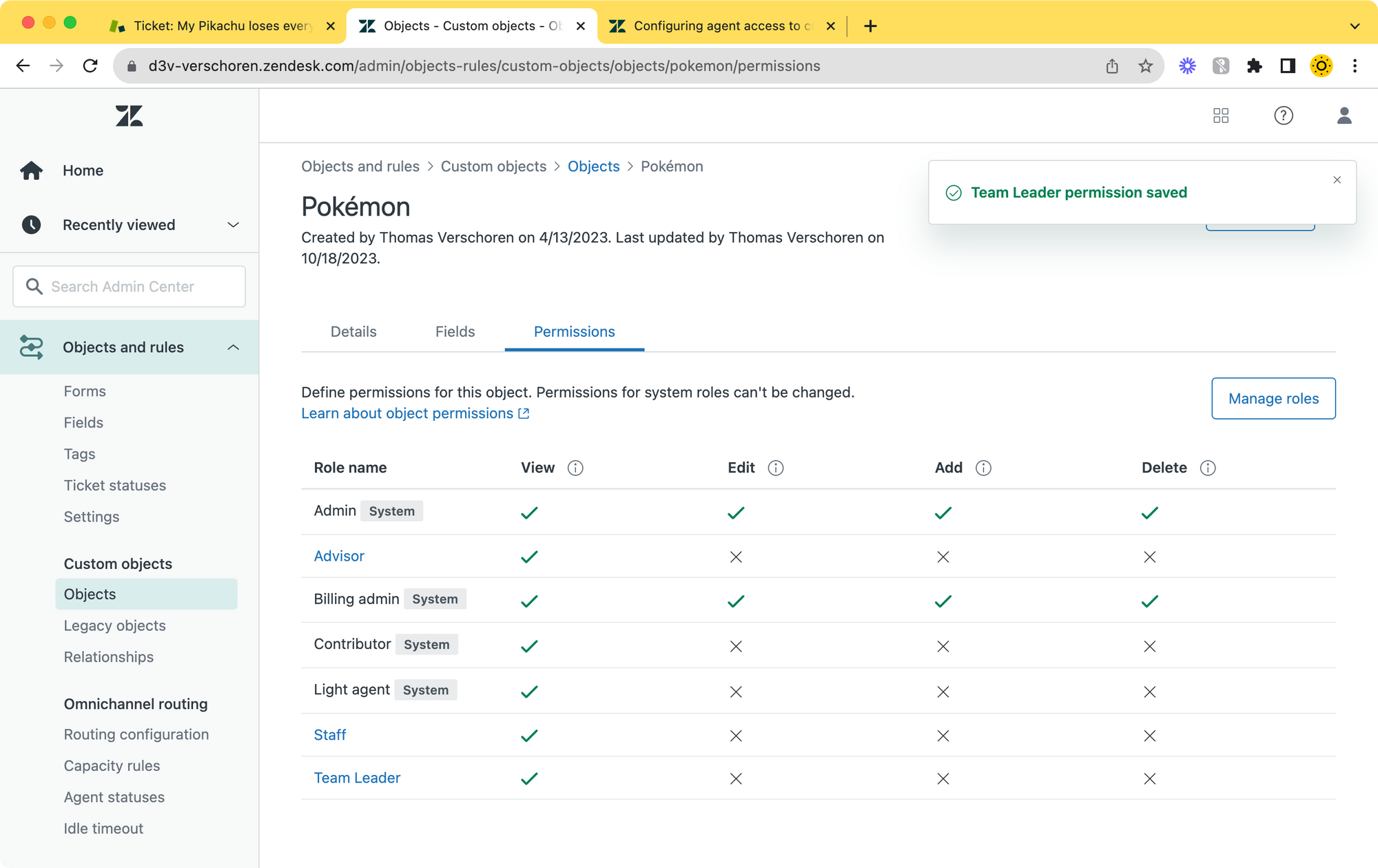Open the user profile avatar icon
Image resolution: width=1378 pixels, height=868 pixels.
[x=1344, y=116]
